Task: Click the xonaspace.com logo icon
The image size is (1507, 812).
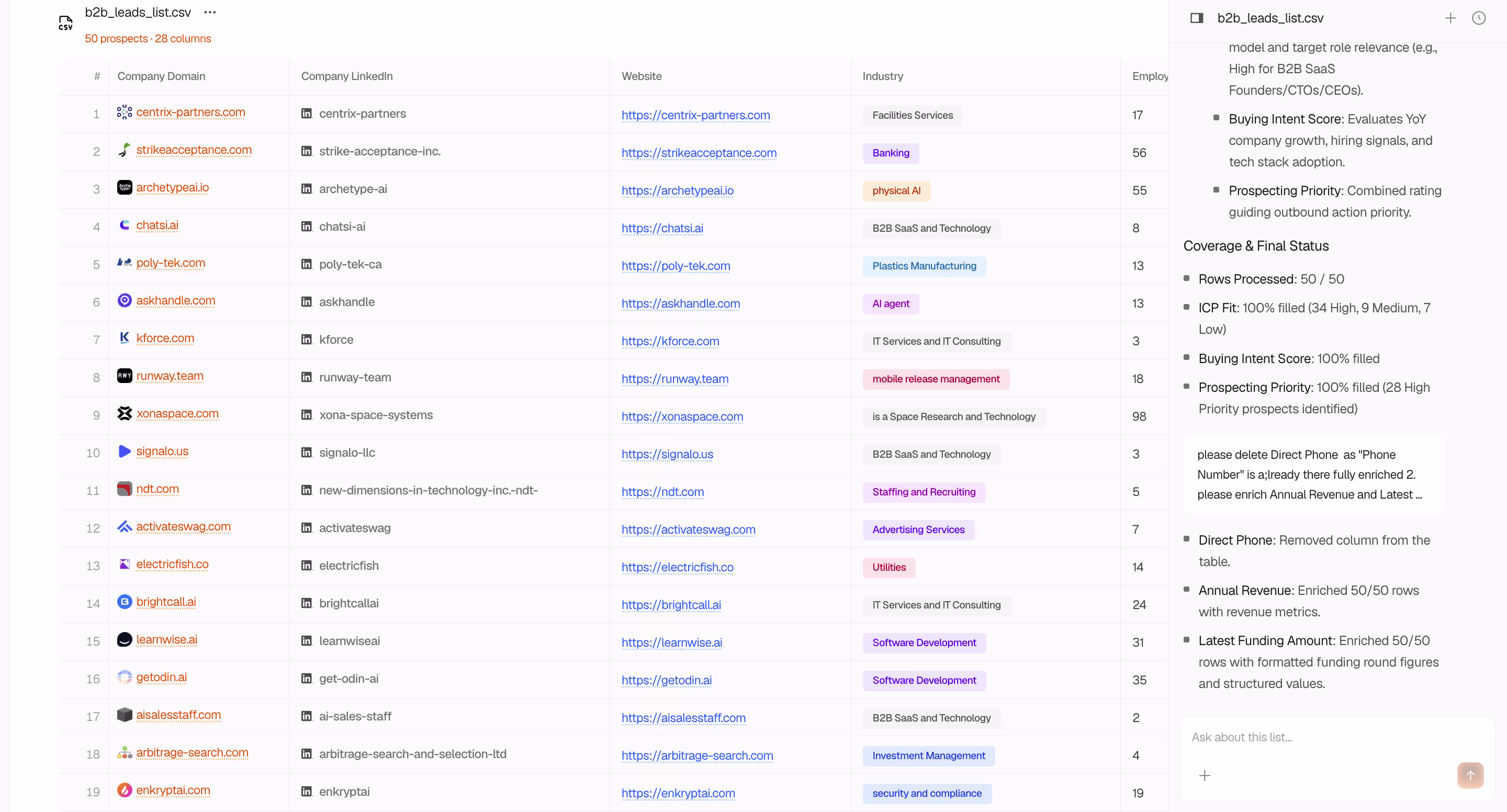Action: click(124, 414)
